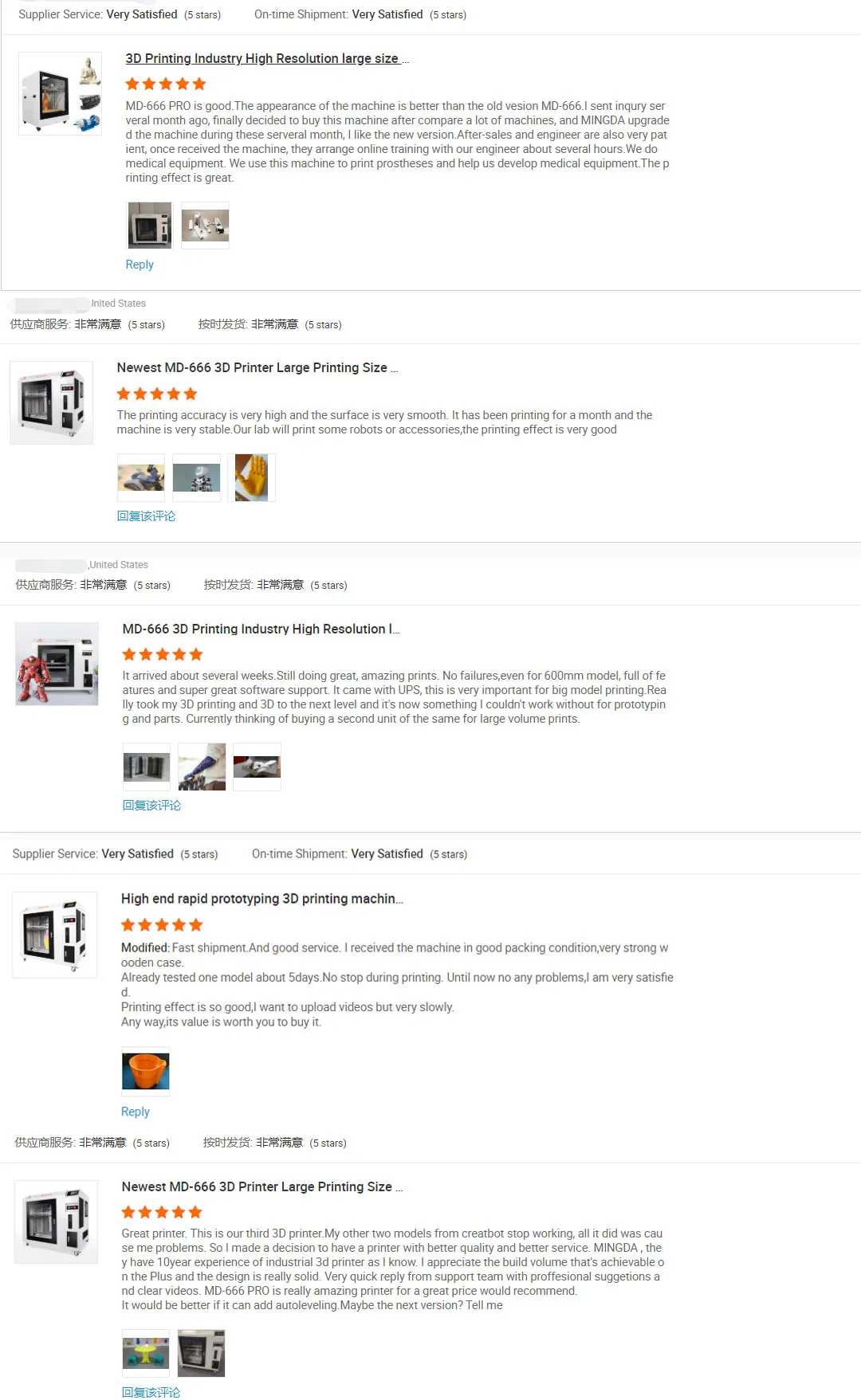Click Reply below the orange cup photo
Image resolution: width=861 pixels, height=1400 pixels.
(136, 1112)
